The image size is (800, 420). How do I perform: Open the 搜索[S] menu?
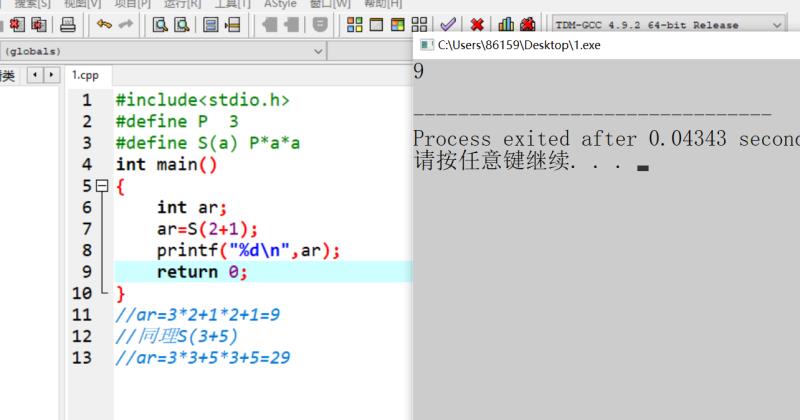[32, 4]
